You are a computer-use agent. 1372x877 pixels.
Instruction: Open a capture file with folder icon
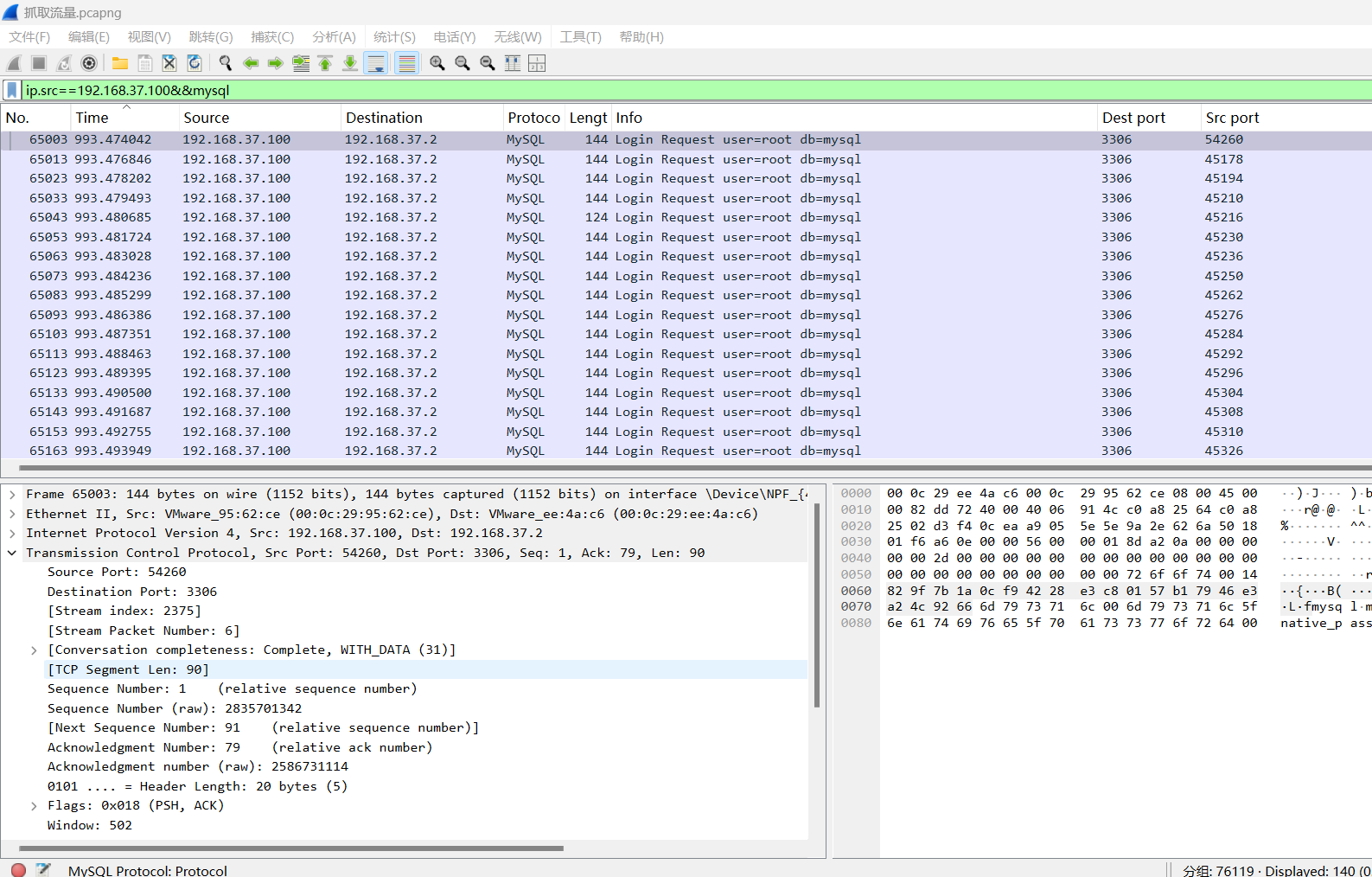tap(120, 63)
